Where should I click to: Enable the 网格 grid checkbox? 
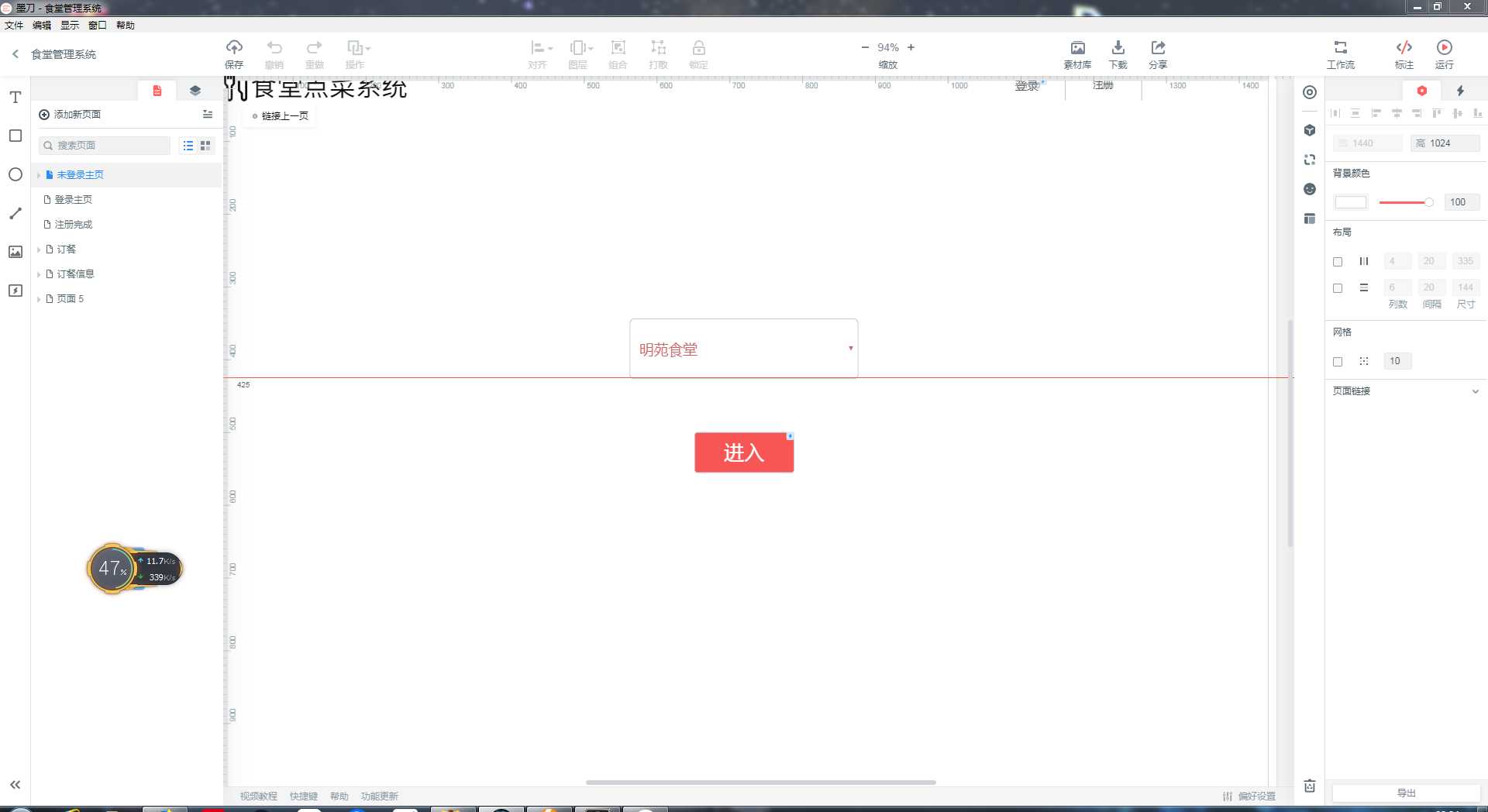click(x=1338, y=362)
